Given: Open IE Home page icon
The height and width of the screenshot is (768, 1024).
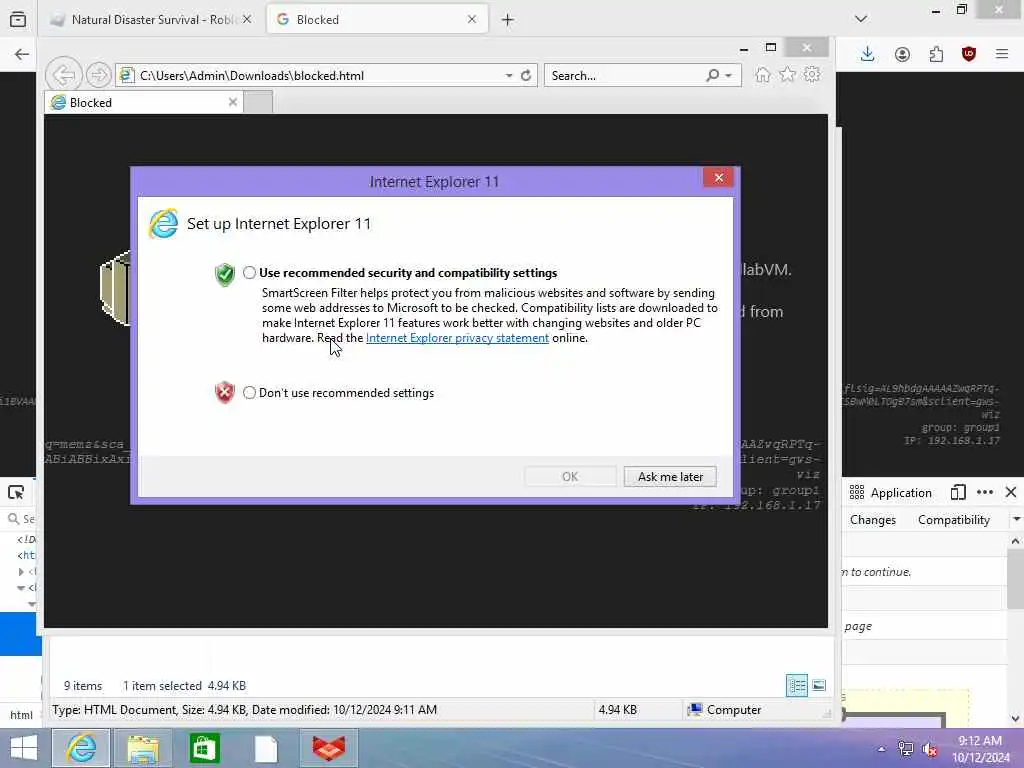Looking at the screenshot, I should (762, 74).
